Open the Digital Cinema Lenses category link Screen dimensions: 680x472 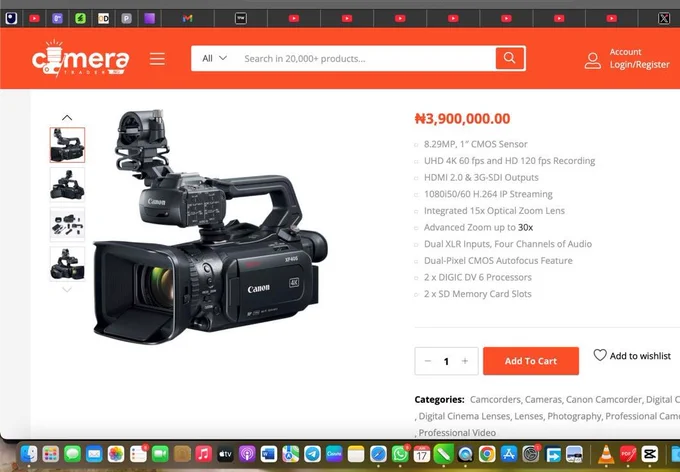464,416
